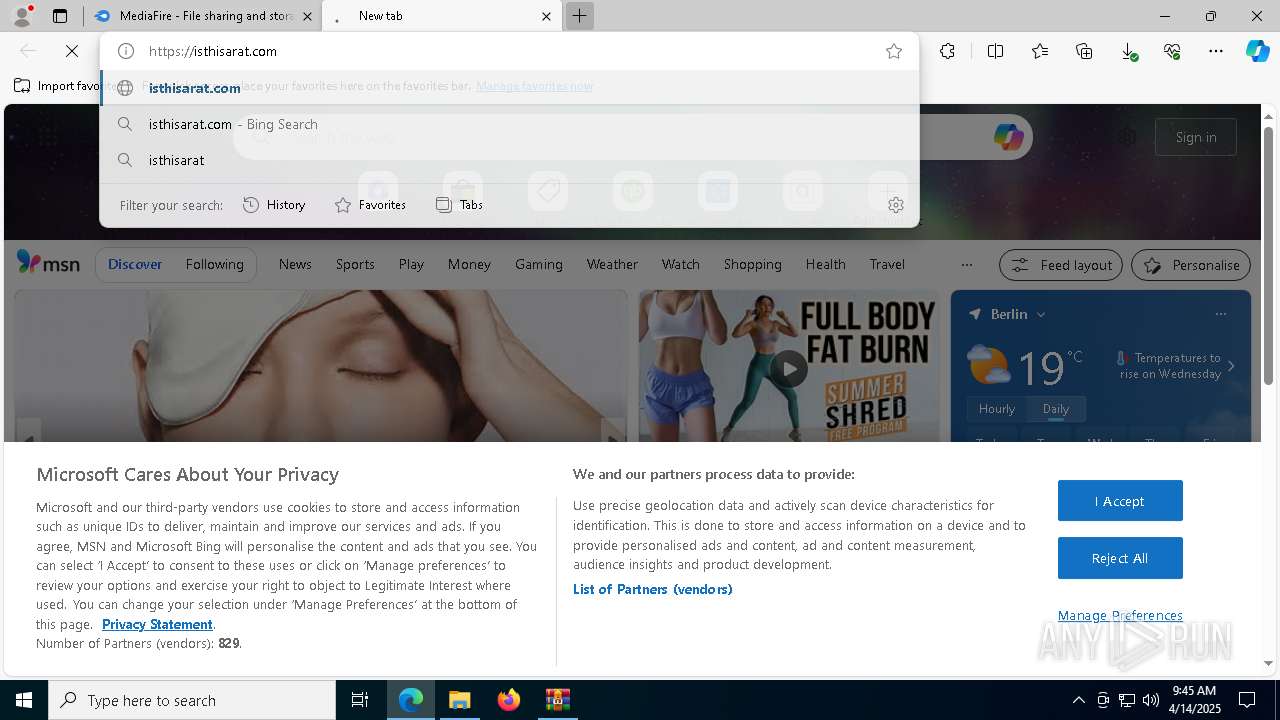
Task: Open the Shopping menu item
Action: (753, 264)
